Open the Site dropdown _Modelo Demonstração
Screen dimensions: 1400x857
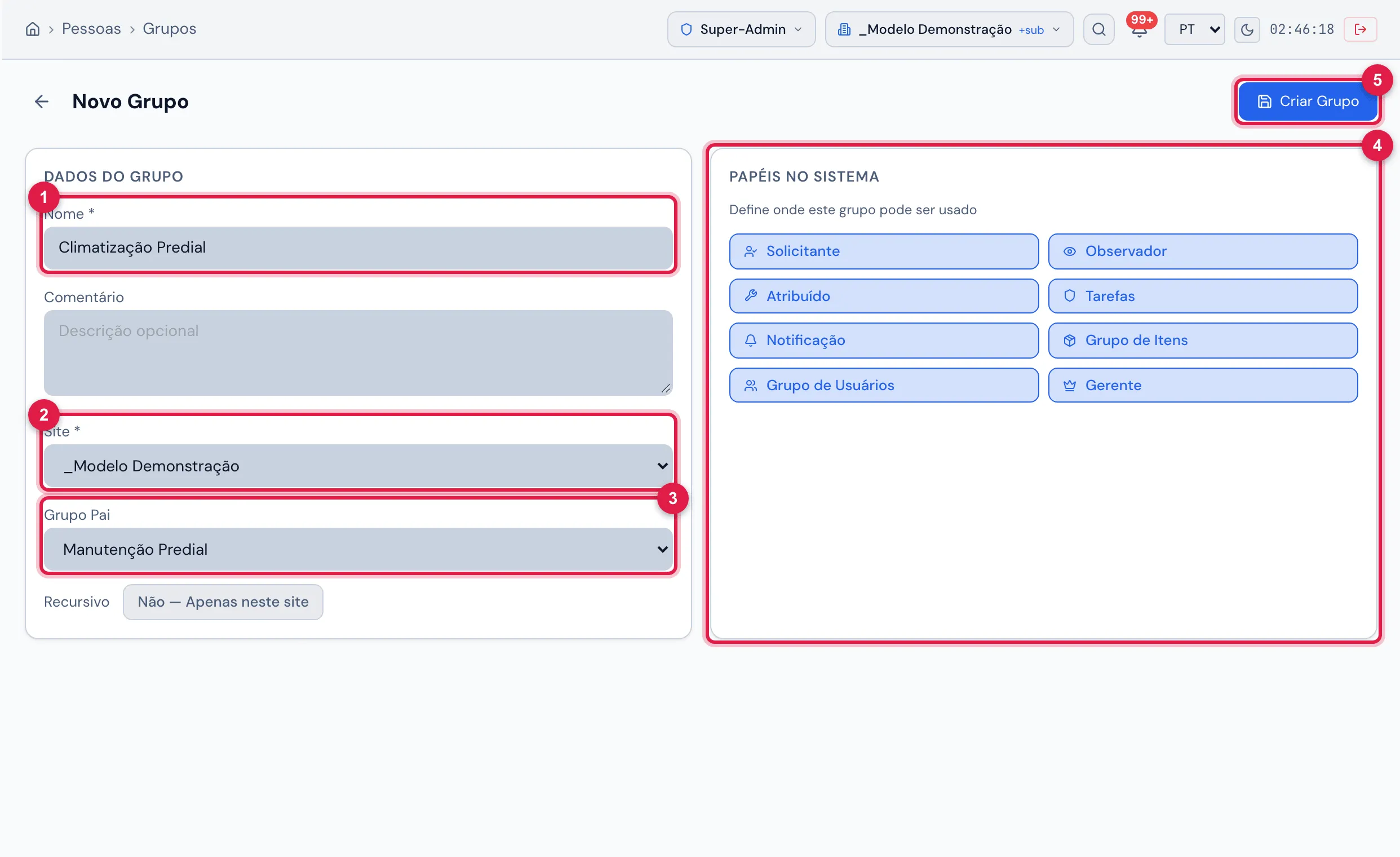tap(358, 466)
